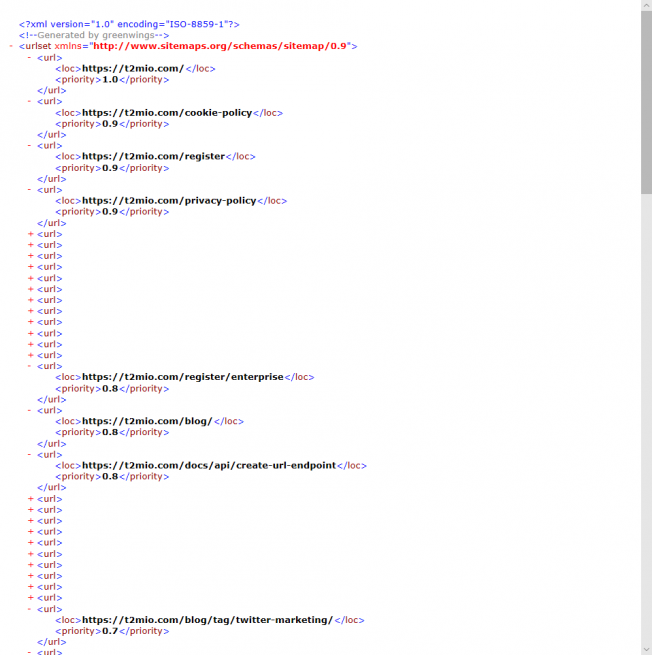This screenshot has width=652, height=655.
Task: Click the loc text t2mio.com/privacy-policy
Action: [169, 201]
